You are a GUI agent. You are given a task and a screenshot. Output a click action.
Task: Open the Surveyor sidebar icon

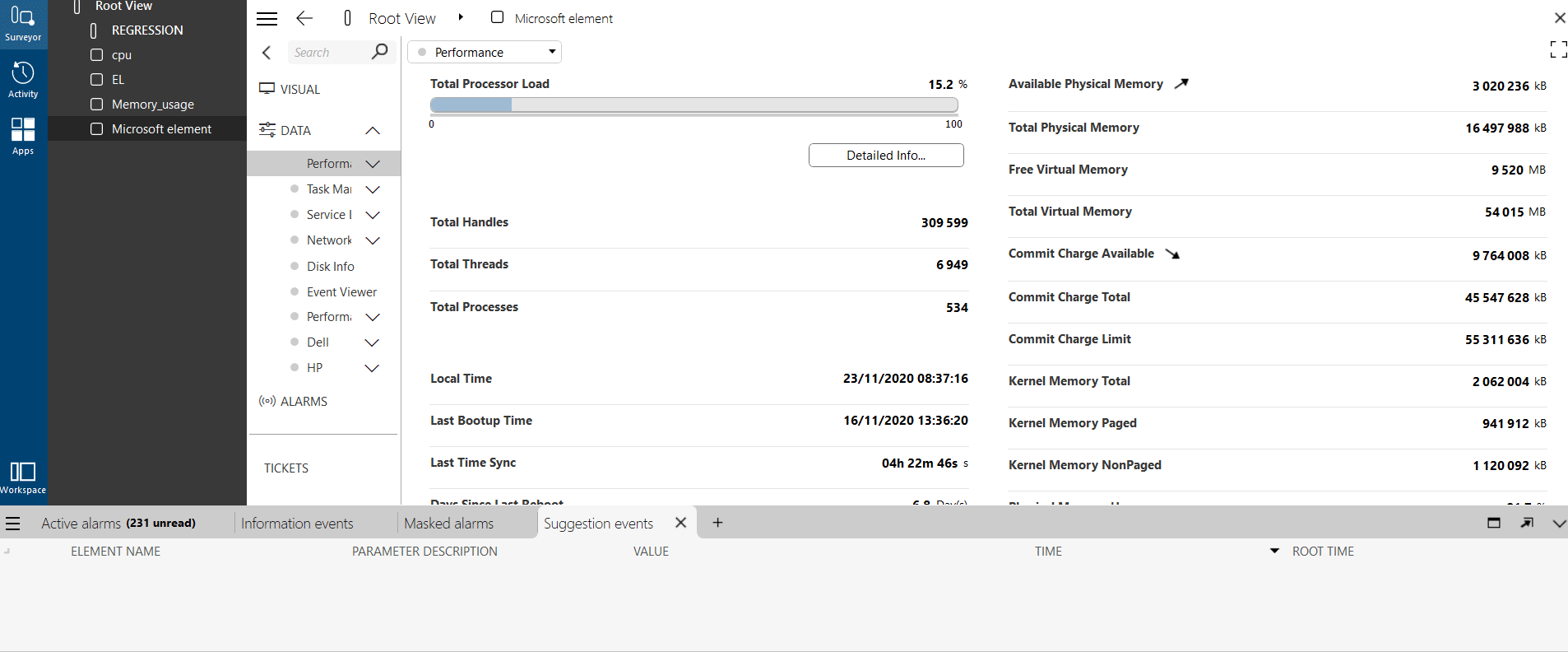(23, 24)
